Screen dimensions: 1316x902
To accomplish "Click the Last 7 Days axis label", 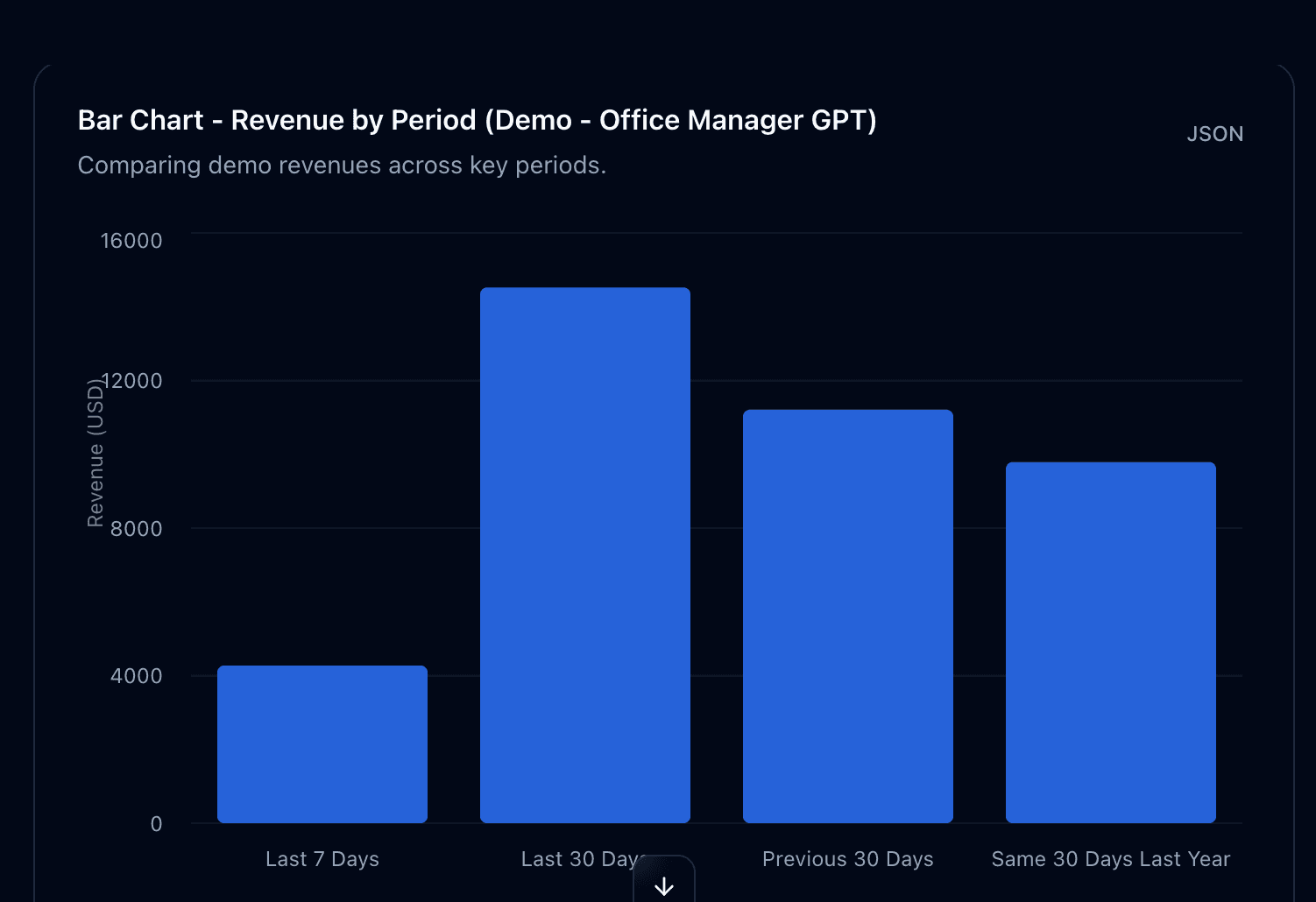I will click(322, 859).
